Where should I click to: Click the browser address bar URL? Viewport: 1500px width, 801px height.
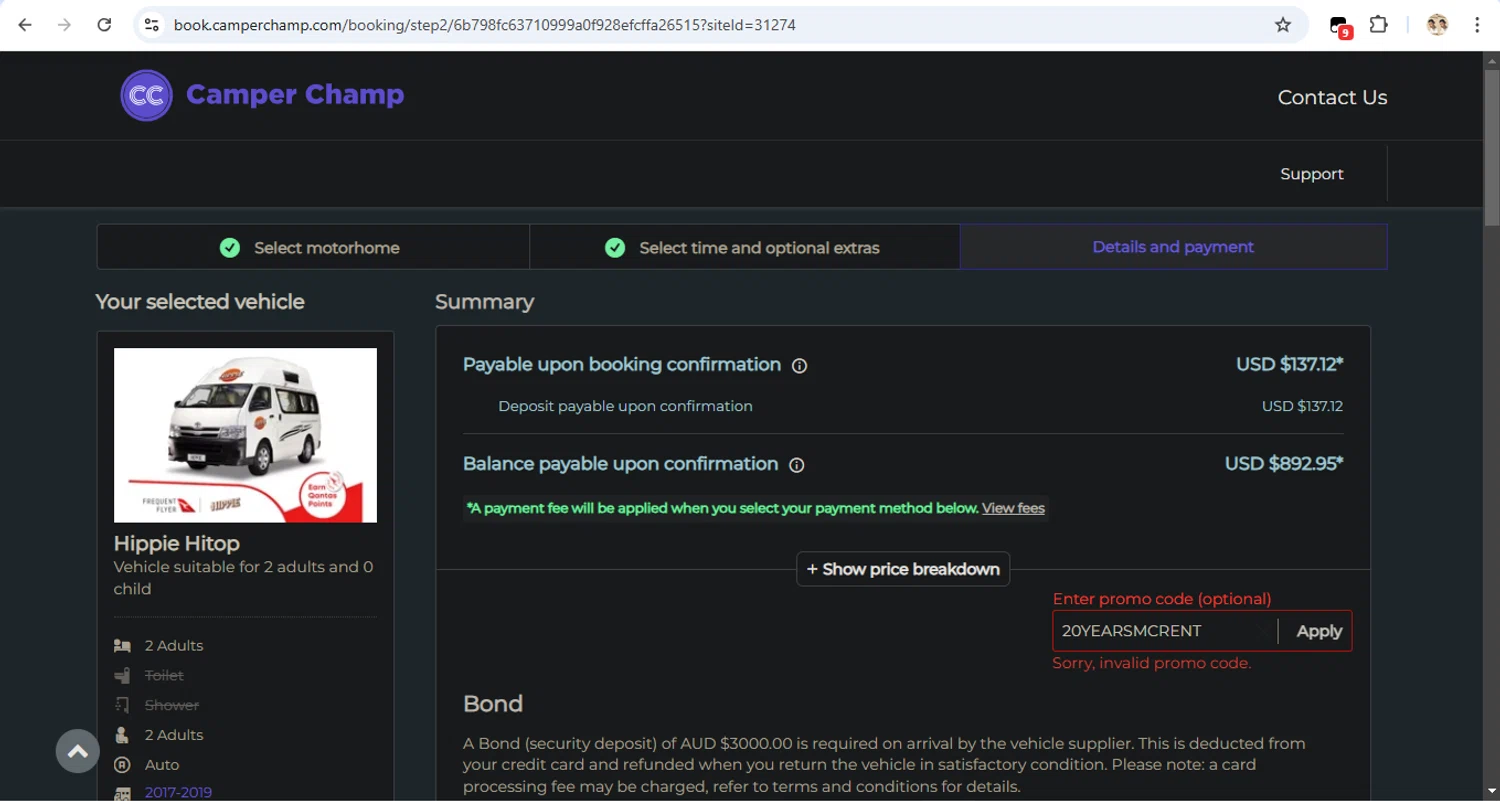click(485, 25)
